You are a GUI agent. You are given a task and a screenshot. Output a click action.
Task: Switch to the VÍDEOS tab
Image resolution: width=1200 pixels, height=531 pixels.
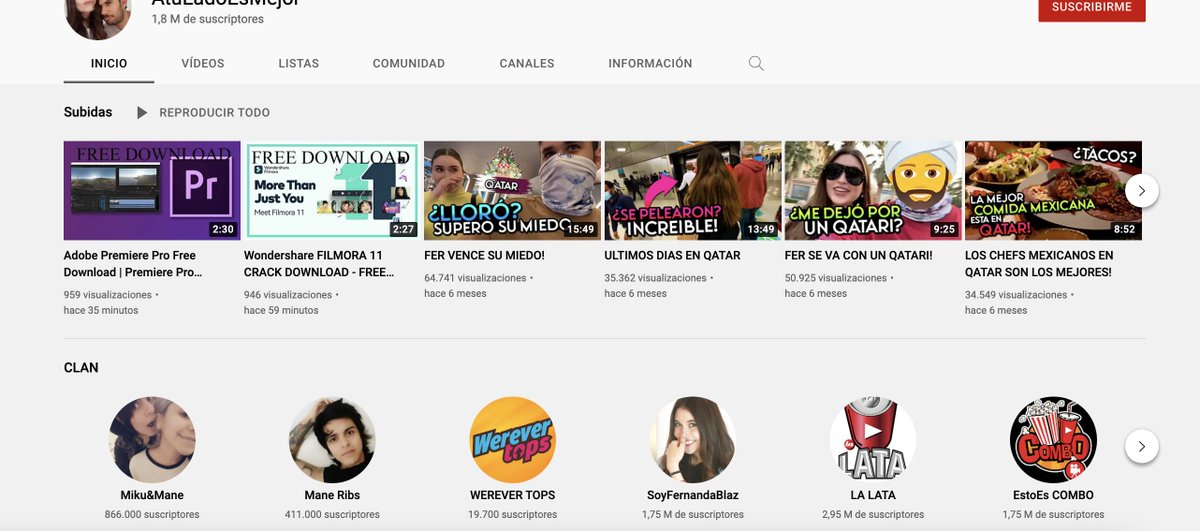coord(203,63)
